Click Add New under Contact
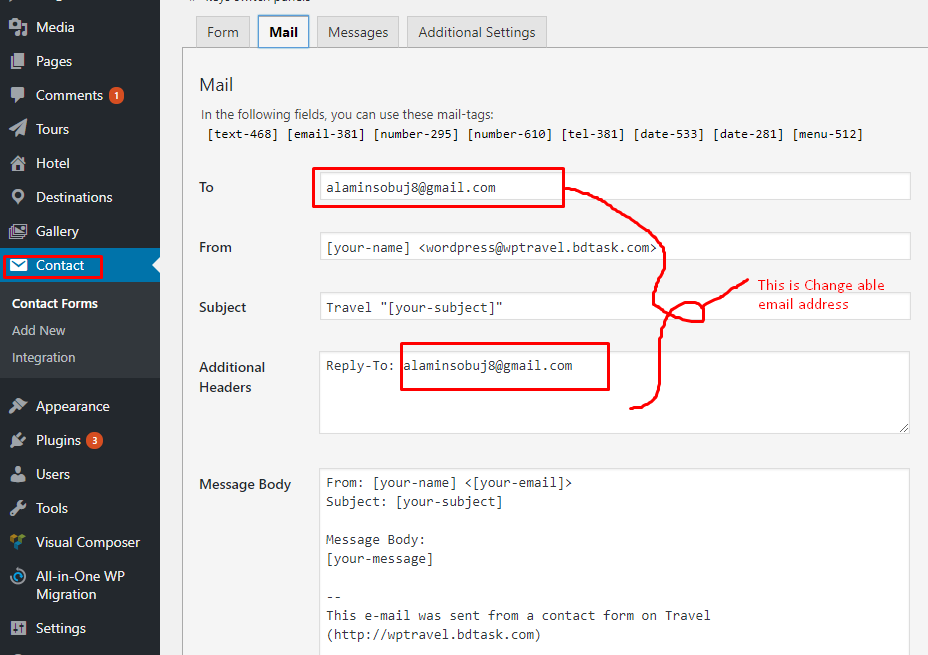The image size is (928, 655). tap(38, 331)
